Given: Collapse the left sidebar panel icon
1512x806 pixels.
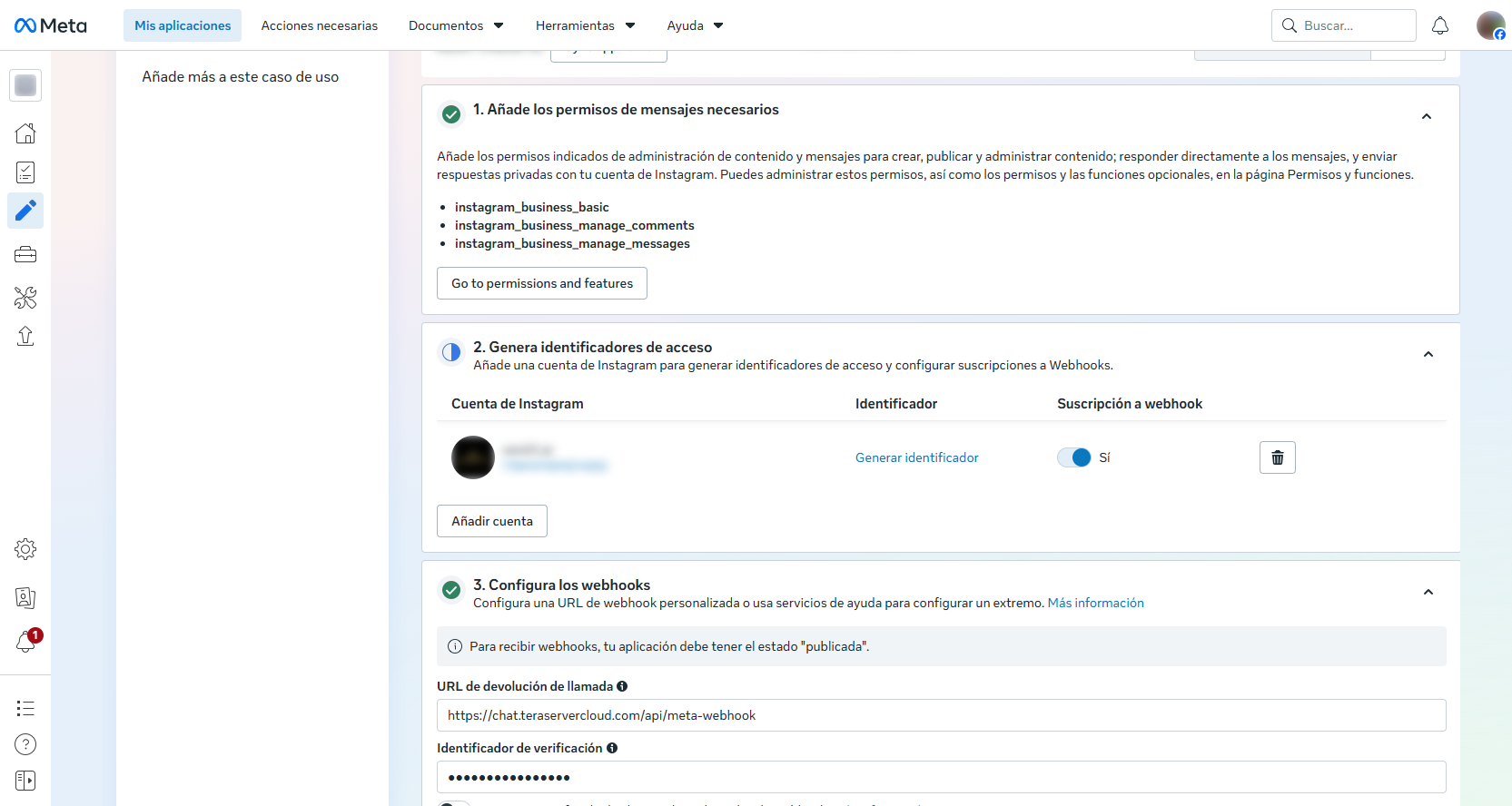Looking at the screenshot, I should coord(25,781).
